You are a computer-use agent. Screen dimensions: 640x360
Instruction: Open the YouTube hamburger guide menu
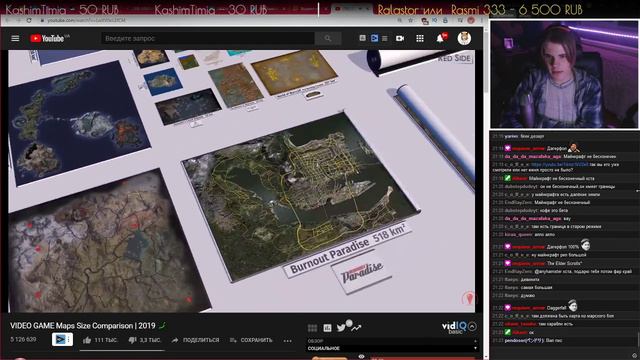tap(15, 38)
